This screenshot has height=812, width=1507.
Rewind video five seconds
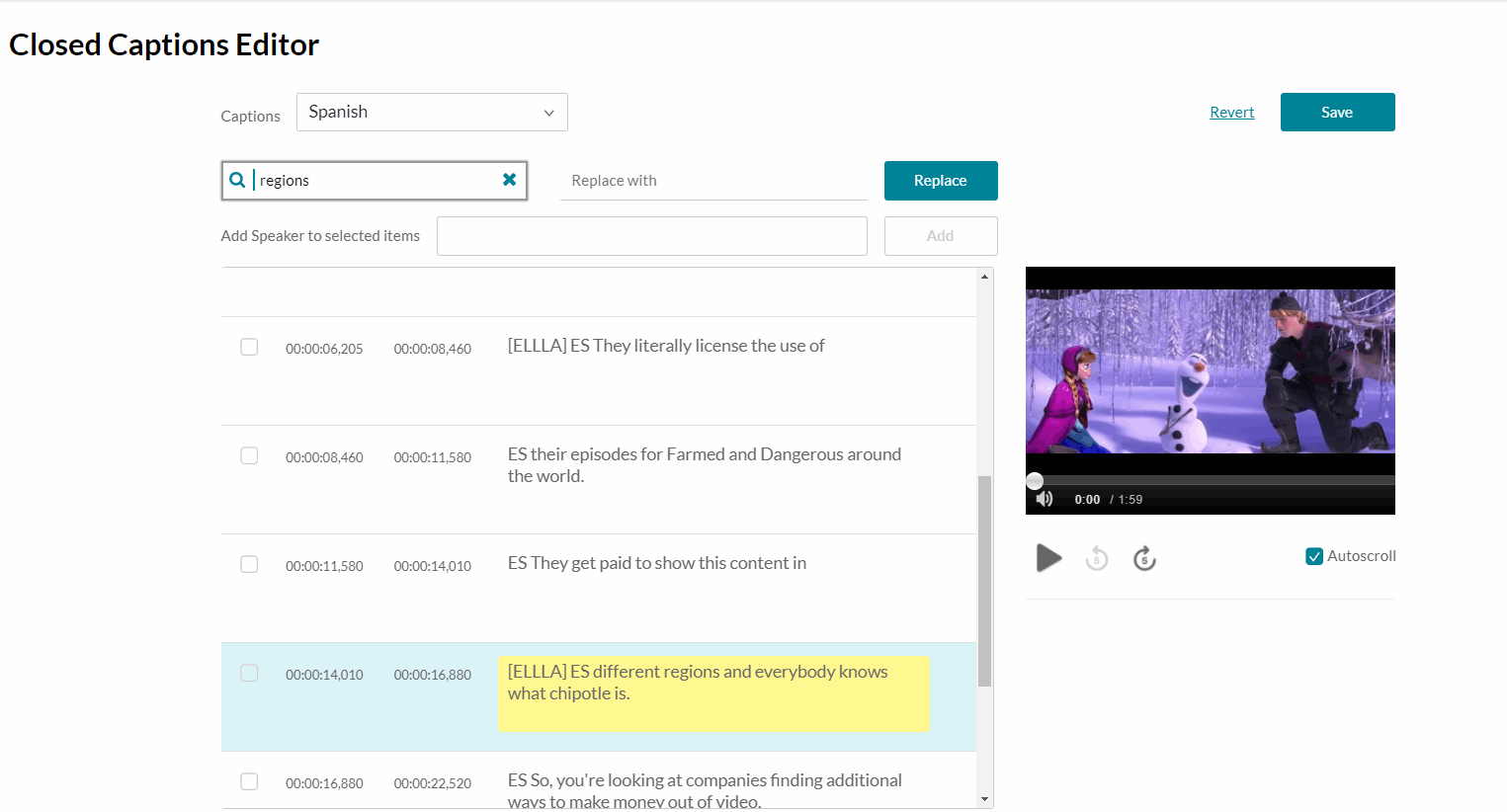point(1097,558)
